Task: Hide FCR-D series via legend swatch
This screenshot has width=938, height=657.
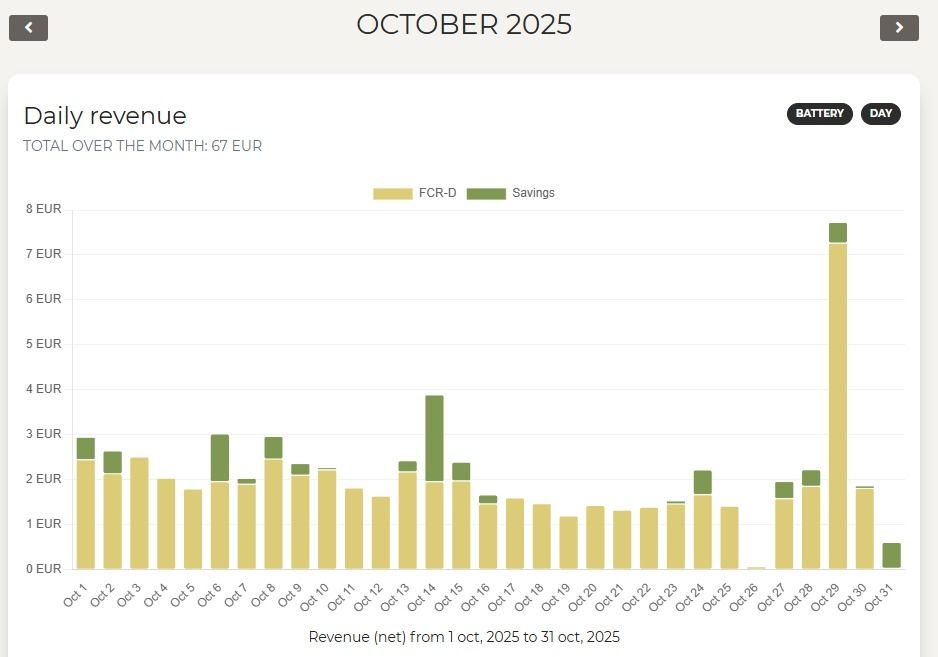Action: (x=392, y=193)
